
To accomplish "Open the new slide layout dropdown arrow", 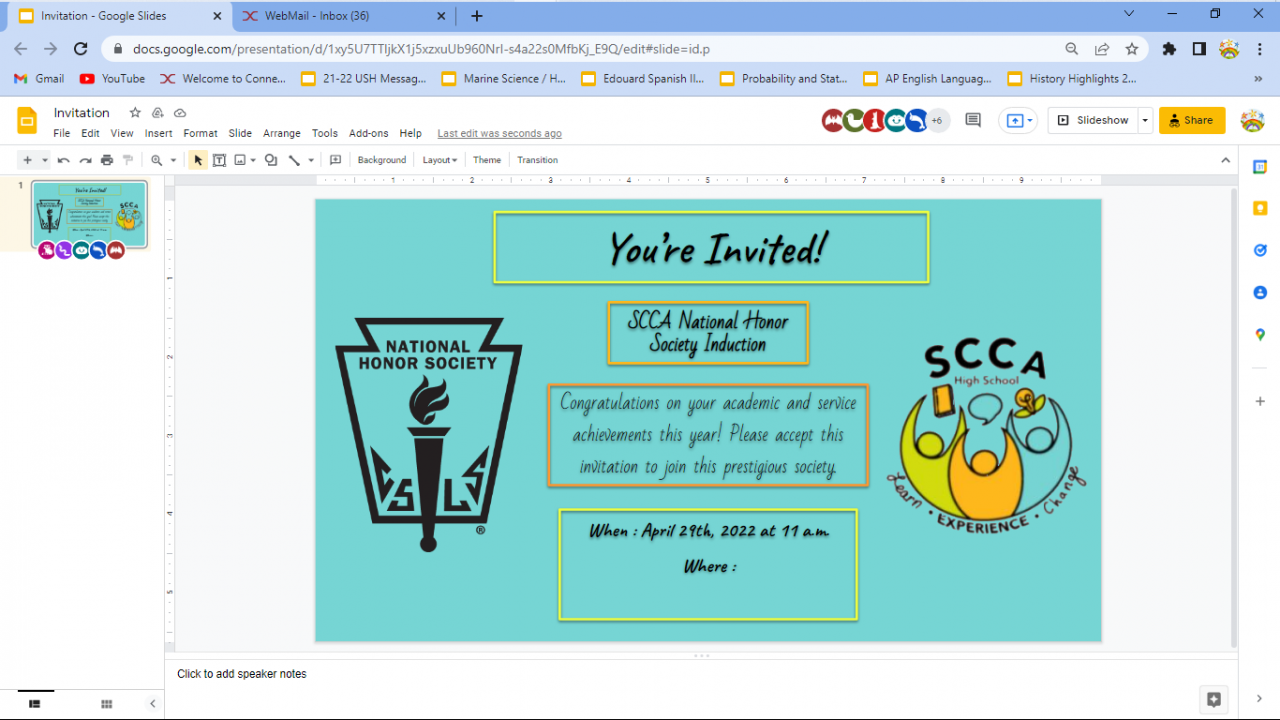I will point(45,160).
